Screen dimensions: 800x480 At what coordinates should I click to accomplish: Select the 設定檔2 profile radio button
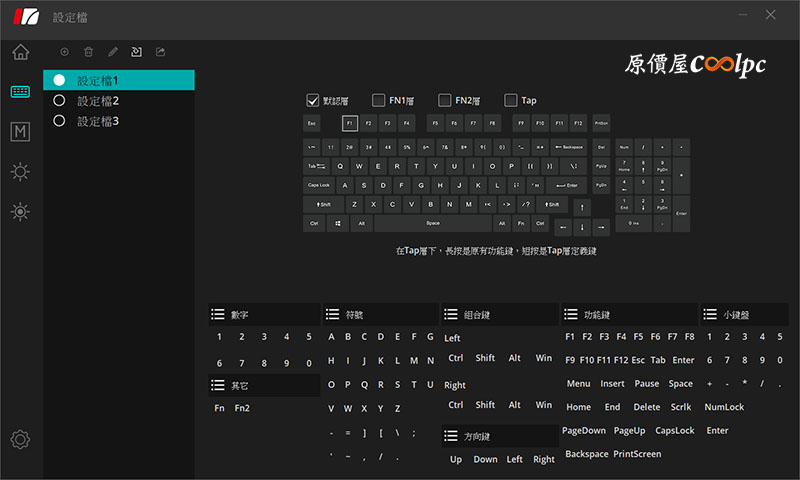click(59, 100)
